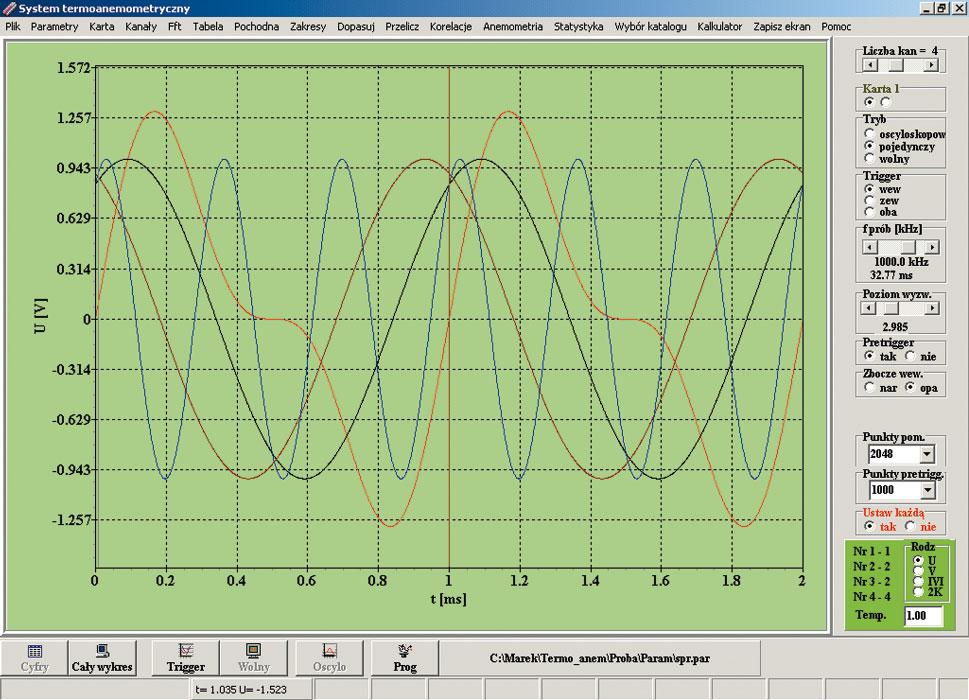Screen dimensions: 969x700
Task: Select the wolny mode radio button
Action: 869,158
